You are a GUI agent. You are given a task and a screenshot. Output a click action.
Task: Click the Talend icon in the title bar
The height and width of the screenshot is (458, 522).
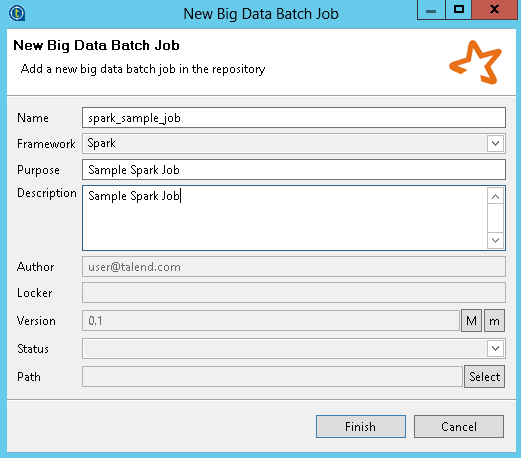[x=17, y=13]
